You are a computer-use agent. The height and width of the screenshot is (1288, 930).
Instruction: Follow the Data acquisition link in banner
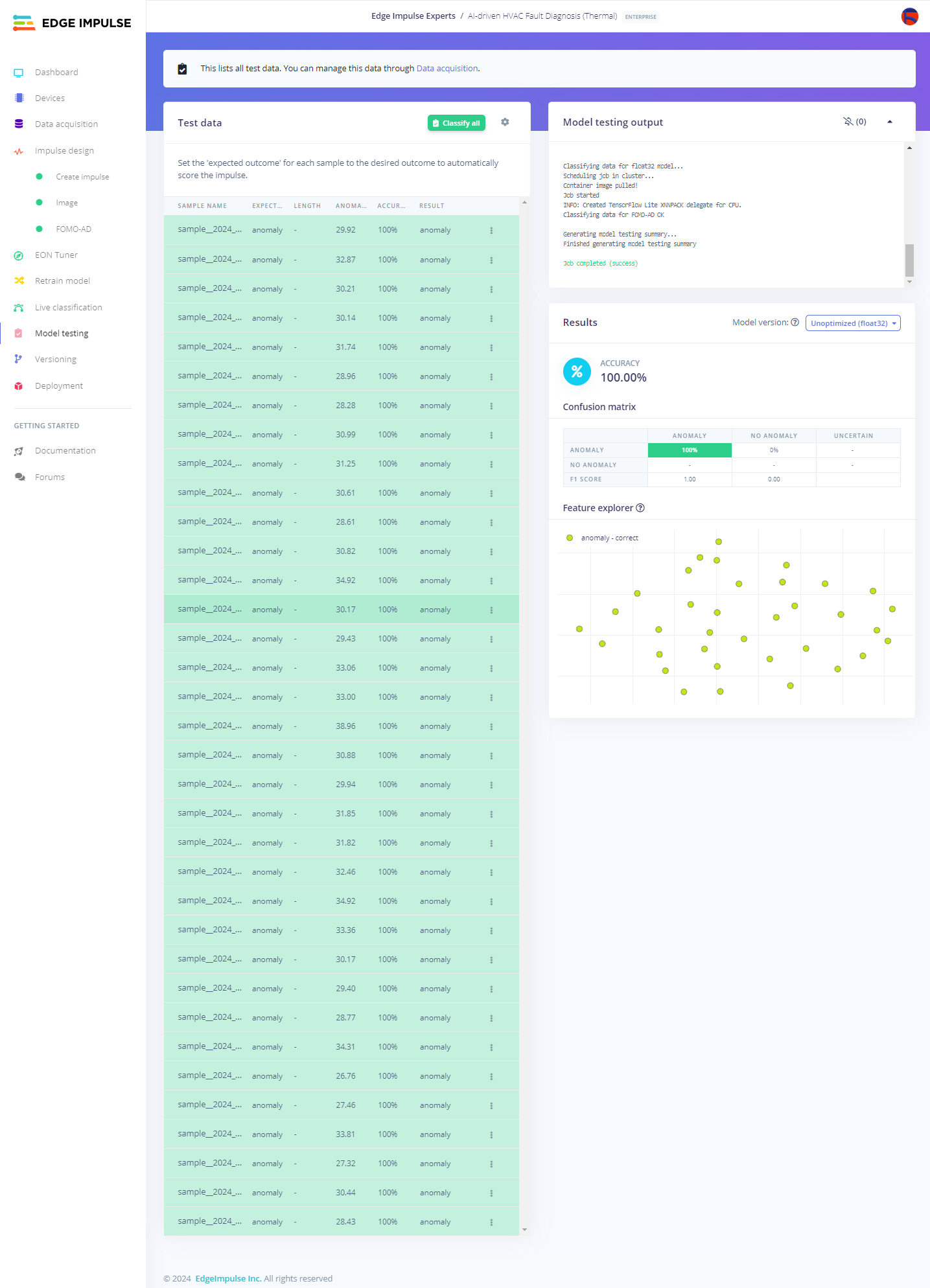click(x=447, y=69)
